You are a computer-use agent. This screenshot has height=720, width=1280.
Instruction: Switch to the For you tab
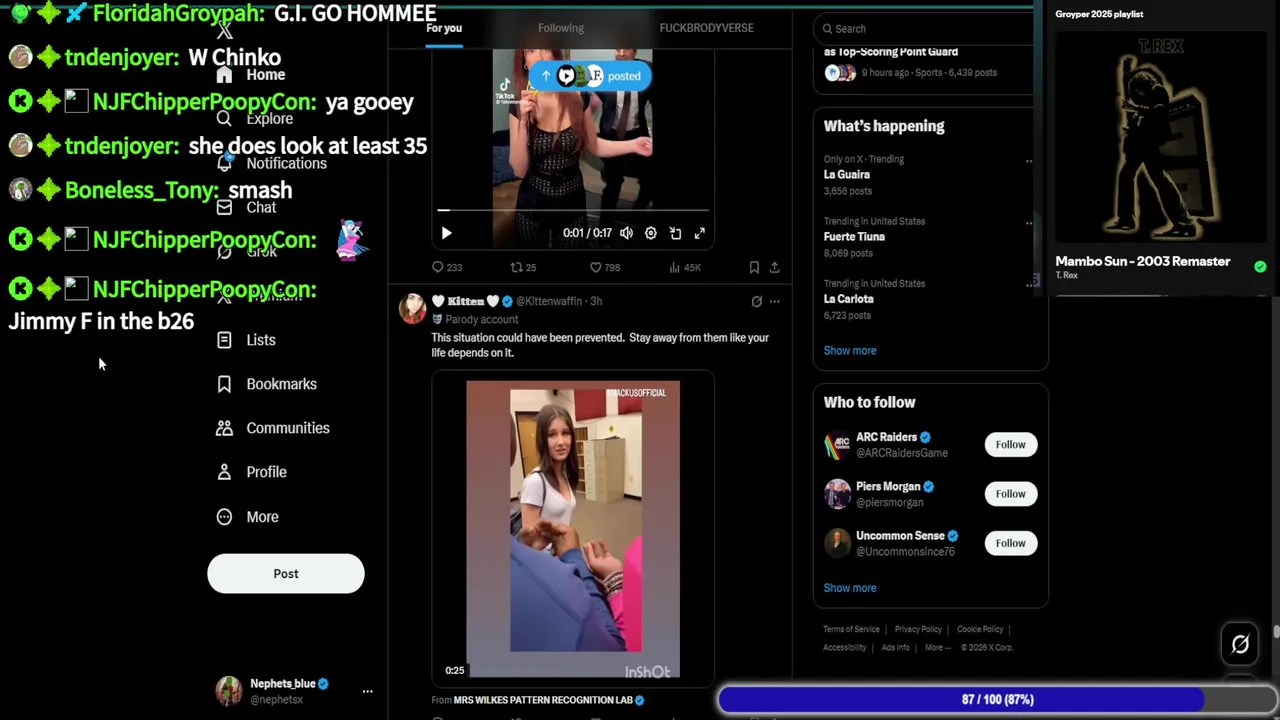444,28
